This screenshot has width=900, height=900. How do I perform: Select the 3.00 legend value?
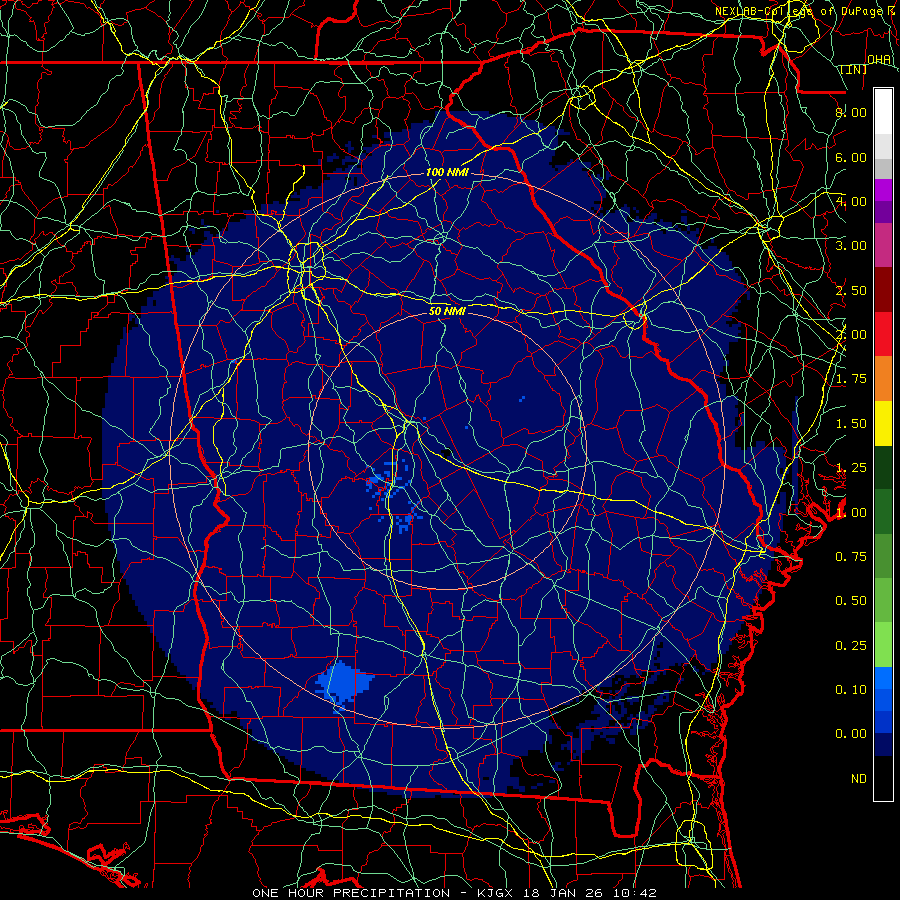tap(851, 246)
